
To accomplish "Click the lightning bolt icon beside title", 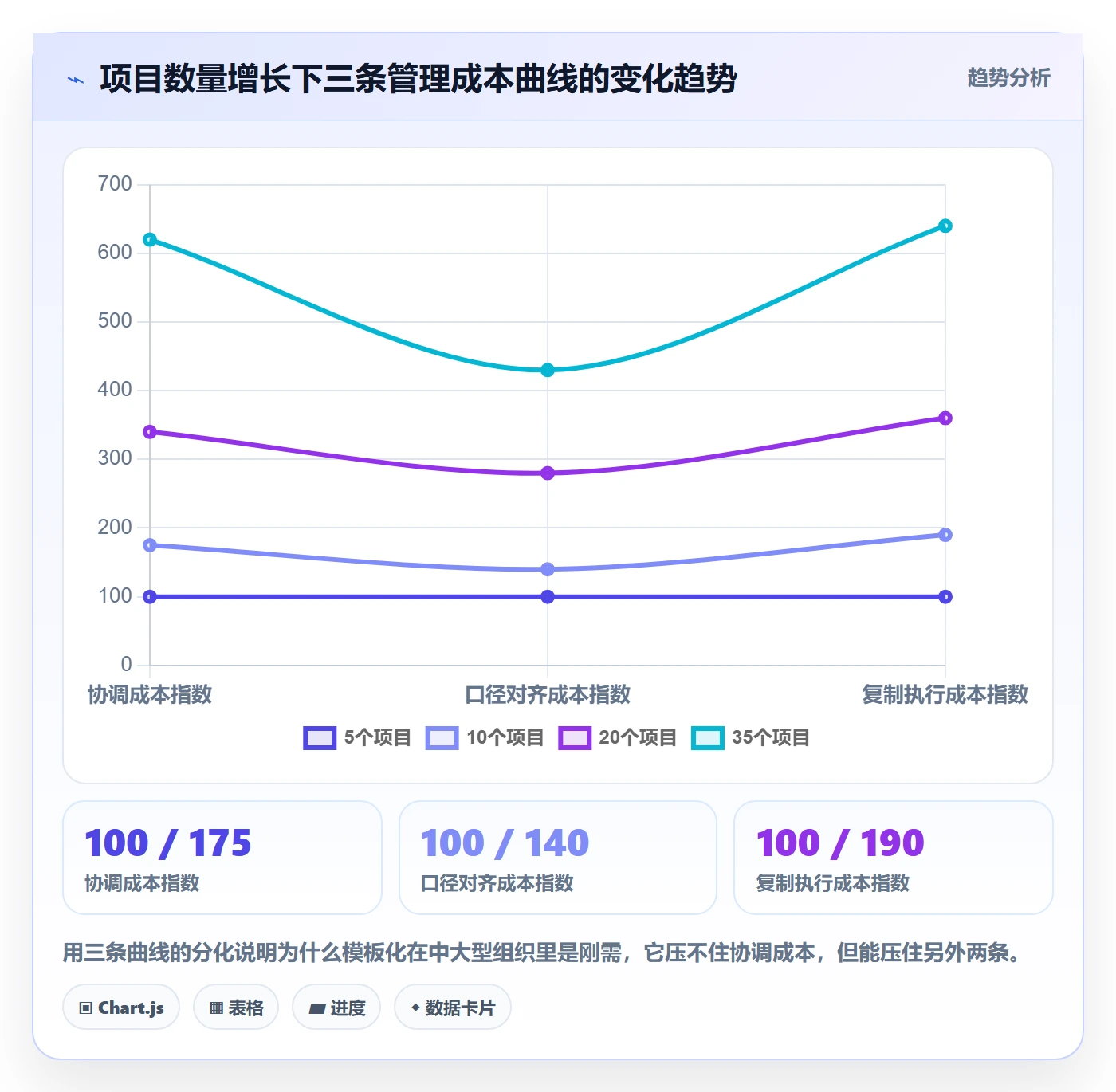I will click(x=76, y=80).
